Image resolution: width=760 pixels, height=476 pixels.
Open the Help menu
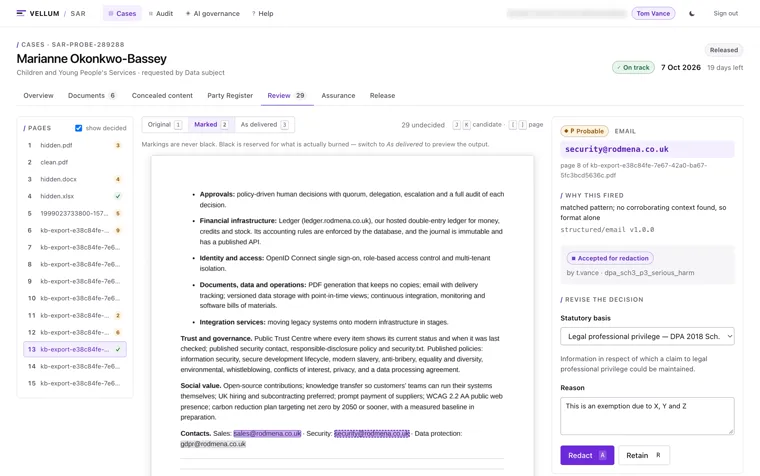click(x=262, y=14)
